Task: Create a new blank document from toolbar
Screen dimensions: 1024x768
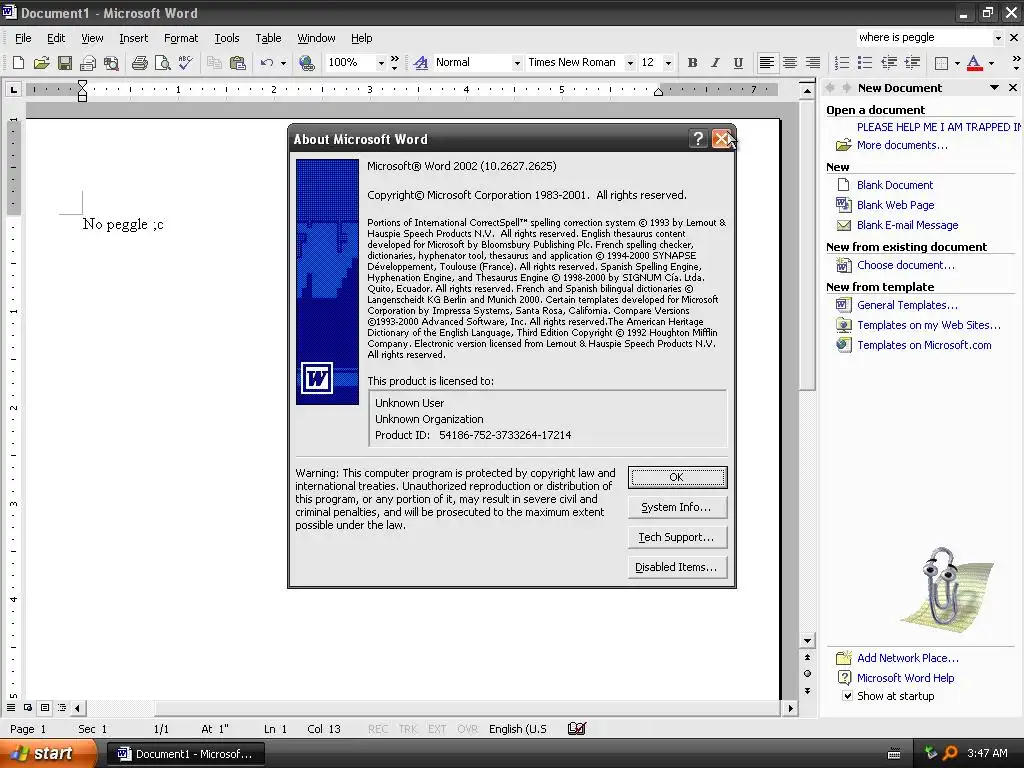Action: pos(18,63)
